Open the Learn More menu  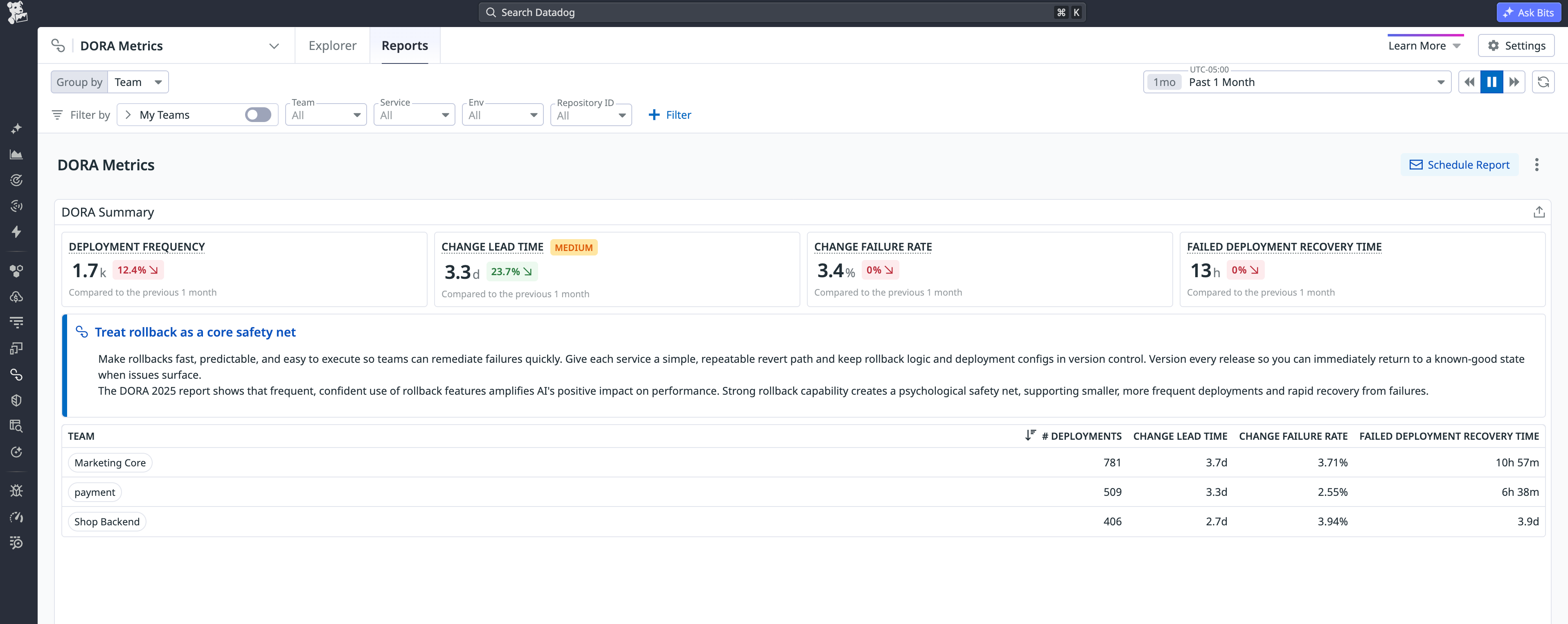pos(1424,45)
